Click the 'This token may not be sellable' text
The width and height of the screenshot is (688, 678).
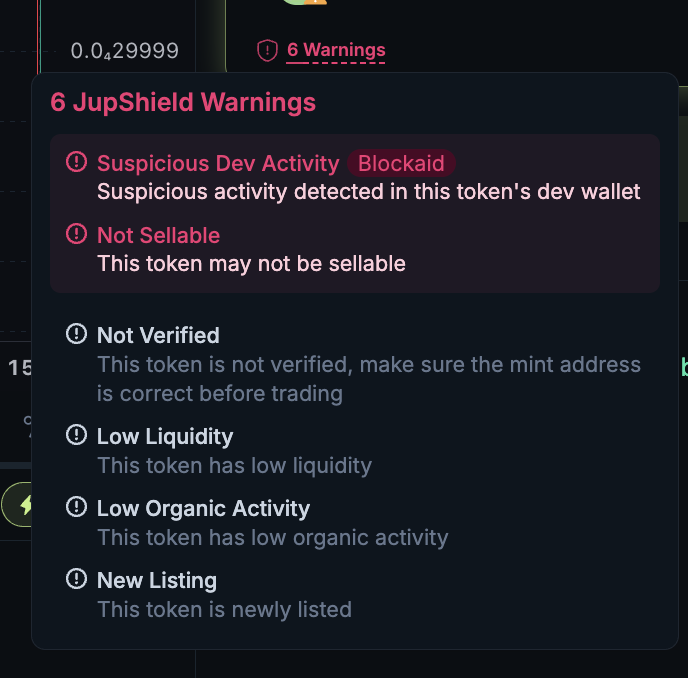(x=251, y=264)
